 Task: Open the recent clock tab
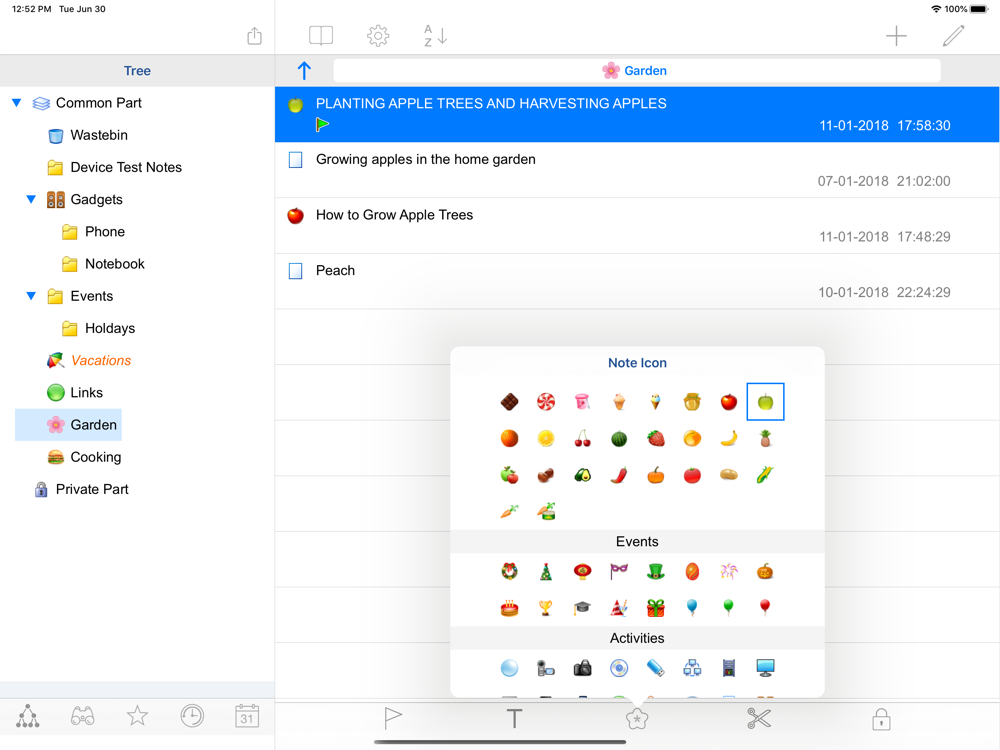click(x=192, y=716)
